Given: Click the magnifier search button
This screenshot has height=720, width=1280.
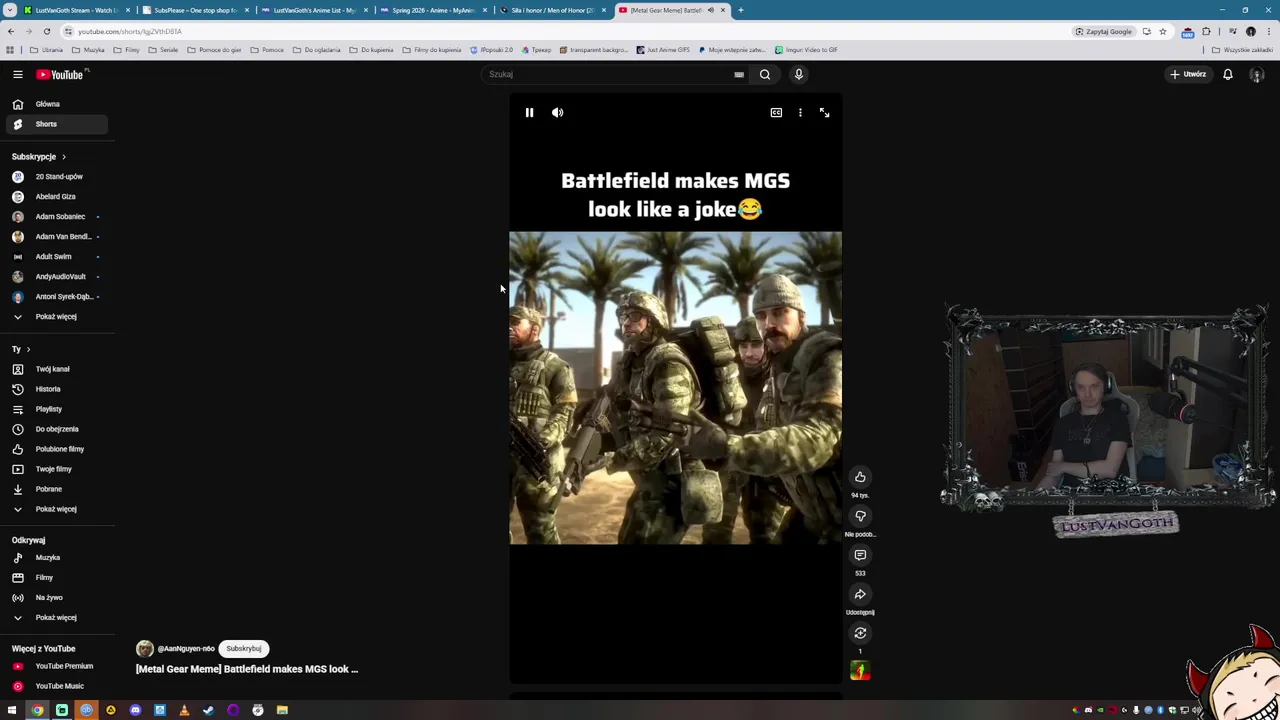Looking at the screenshot, I should tap(765, 74).
